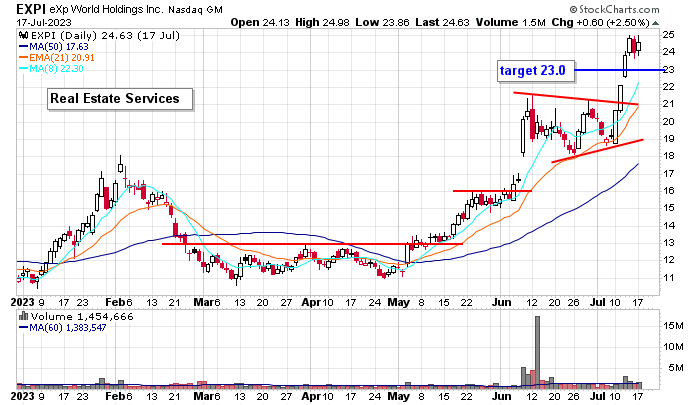The width and height of the screenshot is (700, 405).
Task: Click the price axis label 11
Action: (669, 277)
